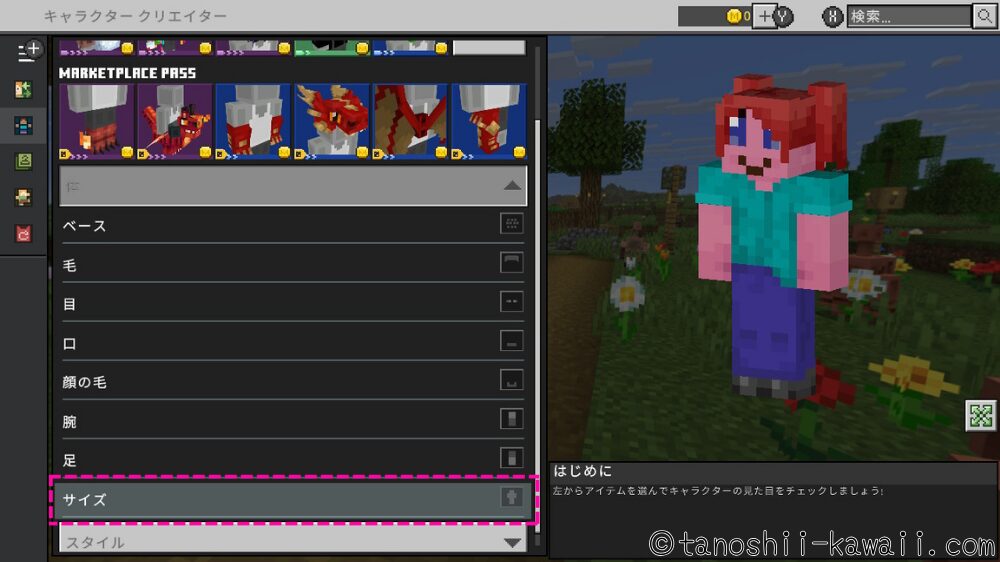Click the item list vertical scrollbar

(540, 300)
